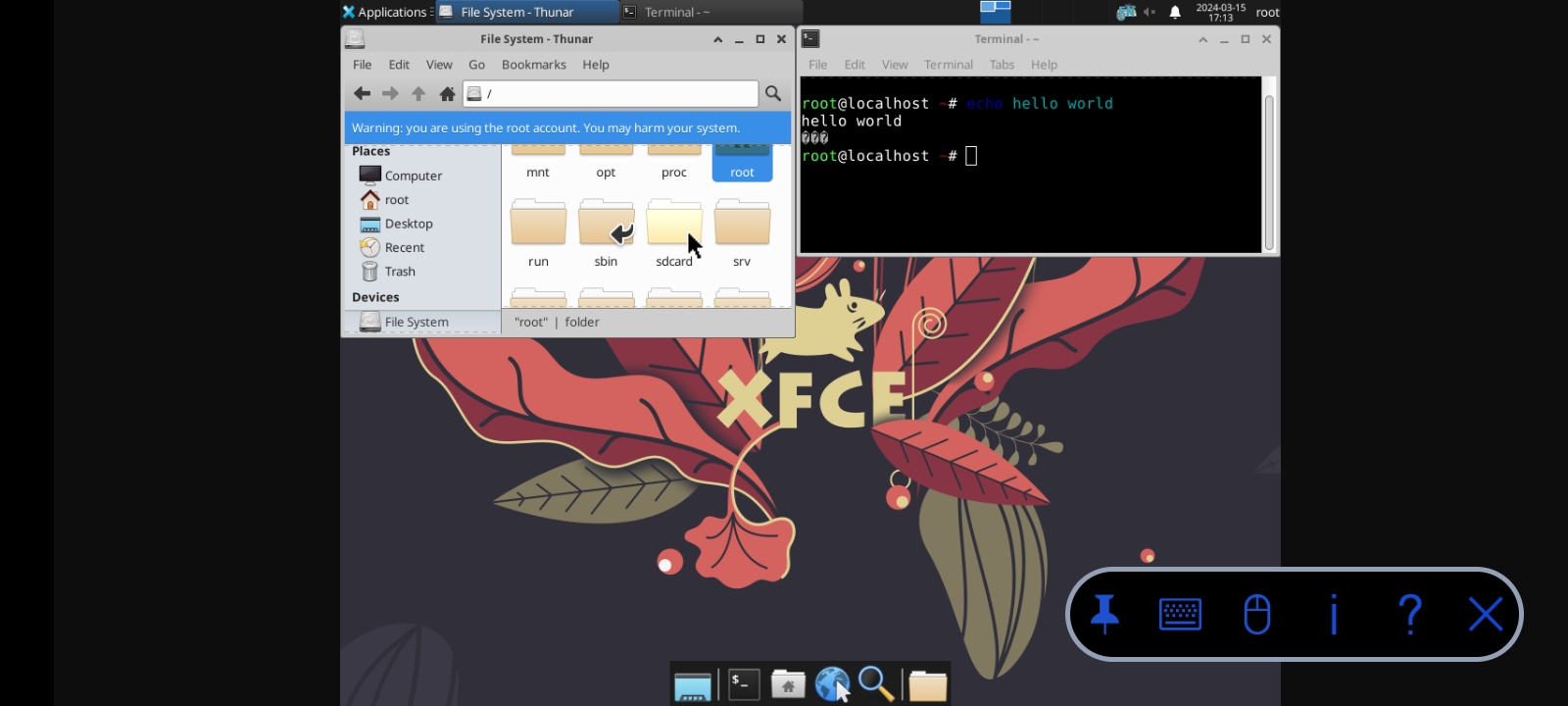Screen dimensions: 1568x706
Task: Open the Bookmarks menu in Thunar
Action: pos(534,65)
